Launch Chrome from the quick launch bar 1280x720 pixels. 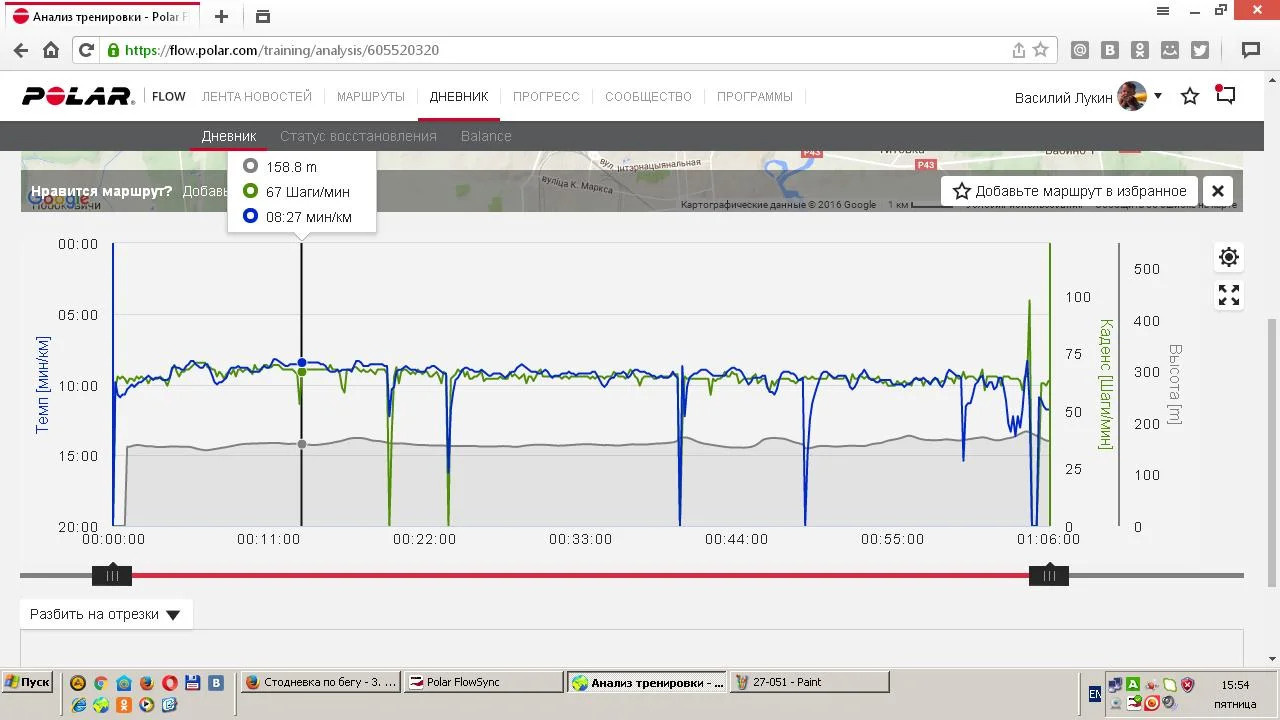coord(101,683)
